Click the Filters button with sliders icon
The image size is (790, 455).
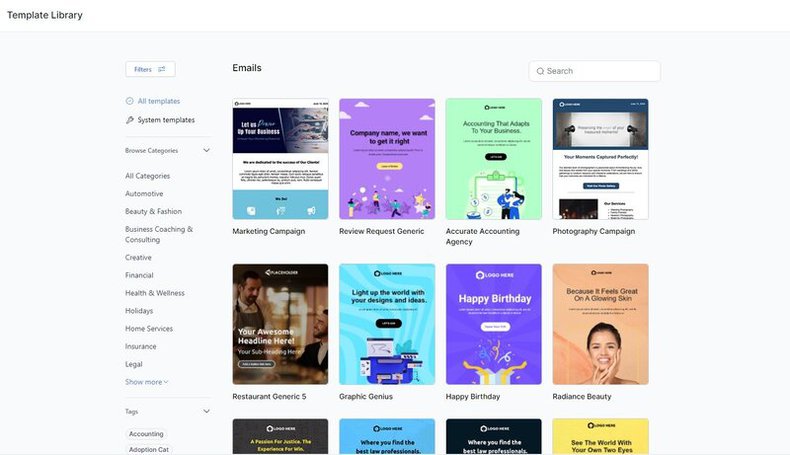point(150,69)
